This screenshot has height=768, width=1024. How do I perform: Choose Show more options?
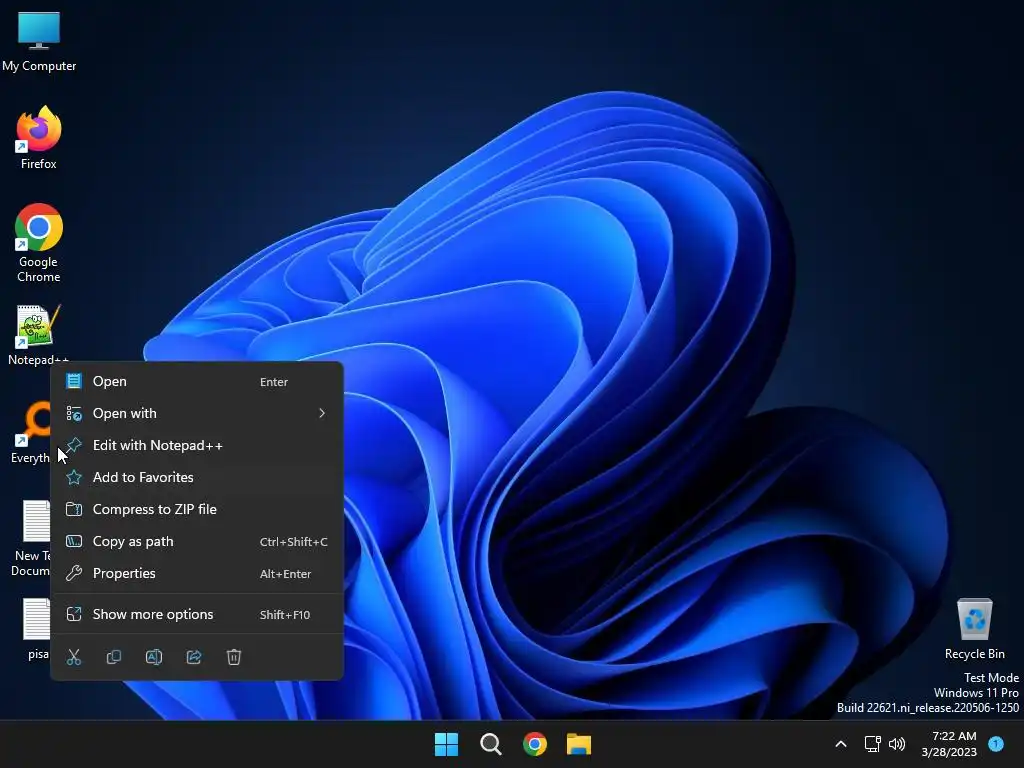click(x=197, y=615)
